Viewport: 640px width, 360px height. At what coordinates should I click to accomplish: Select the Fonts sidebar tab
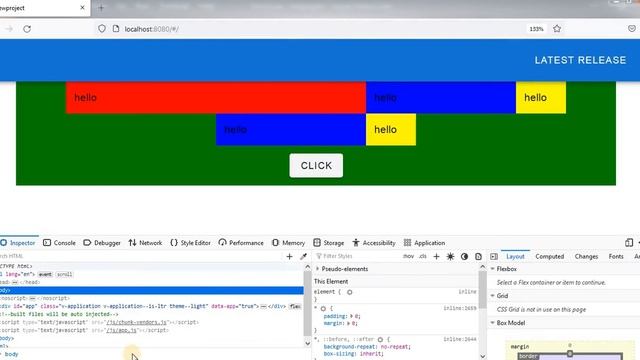click(x=616, y=256)
